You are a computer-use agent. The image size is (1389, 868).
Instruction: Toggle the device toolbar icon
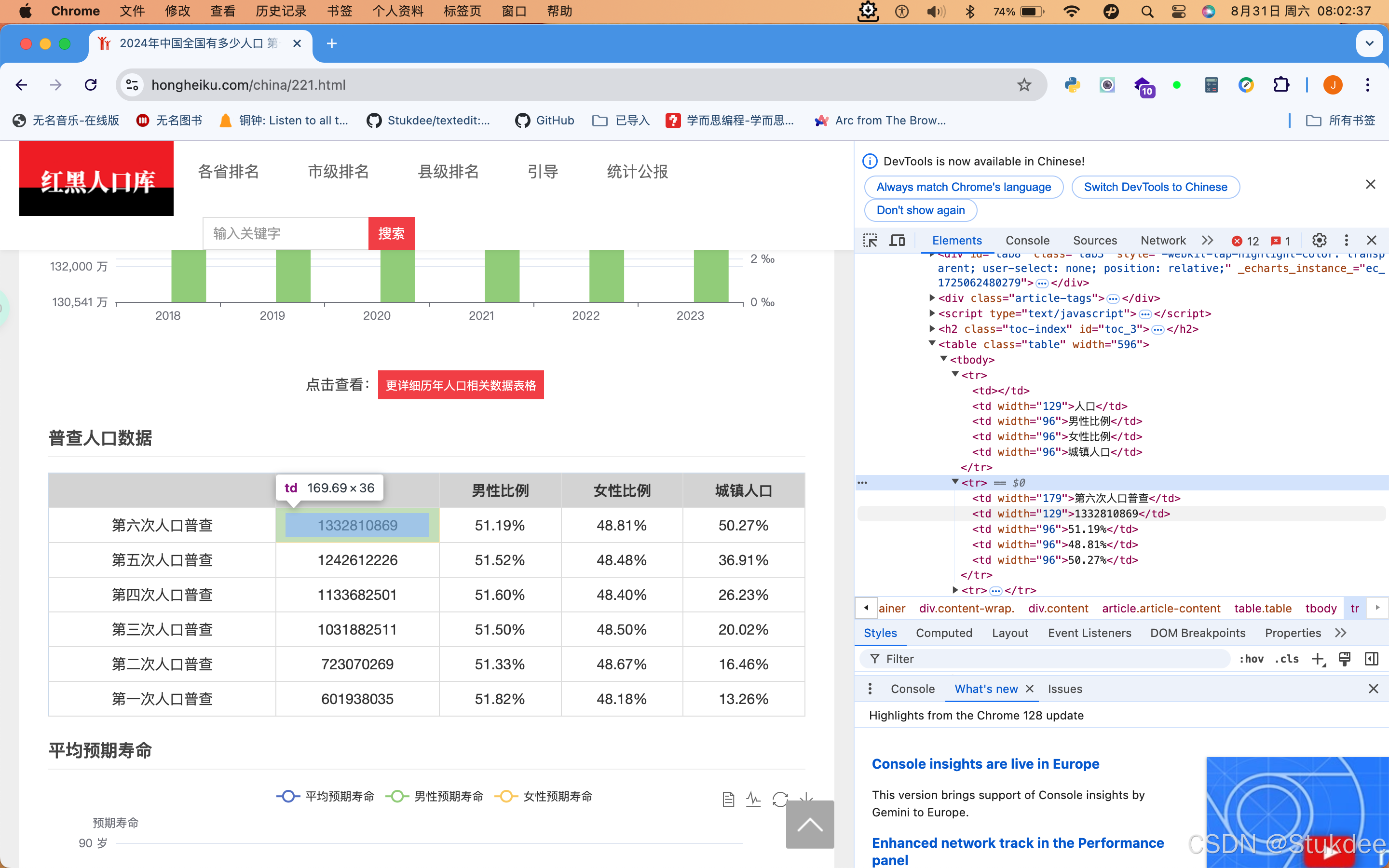tap(897, 241)
